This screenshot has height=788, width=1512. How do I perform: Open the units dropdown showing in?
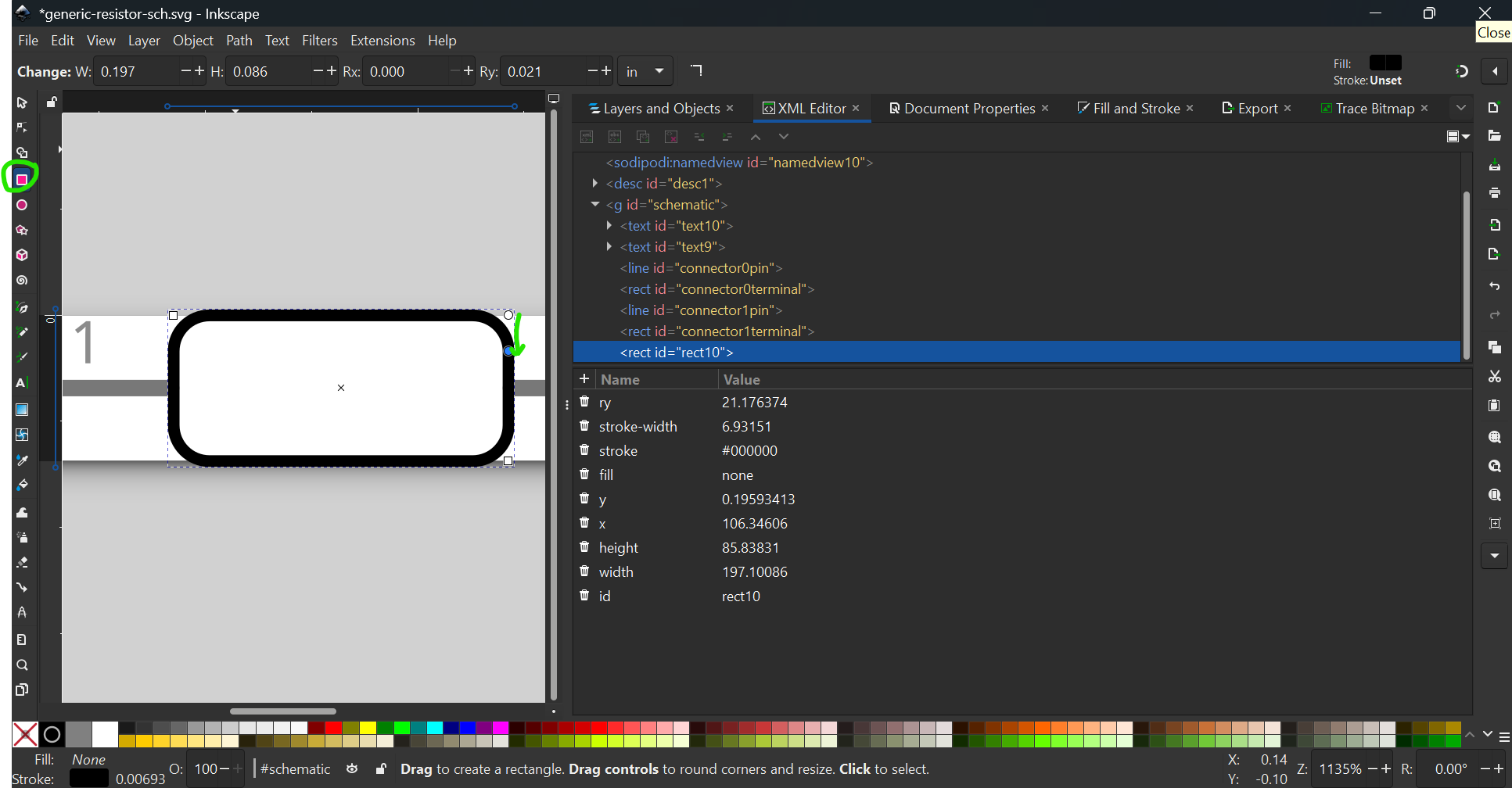click(645, 72)
